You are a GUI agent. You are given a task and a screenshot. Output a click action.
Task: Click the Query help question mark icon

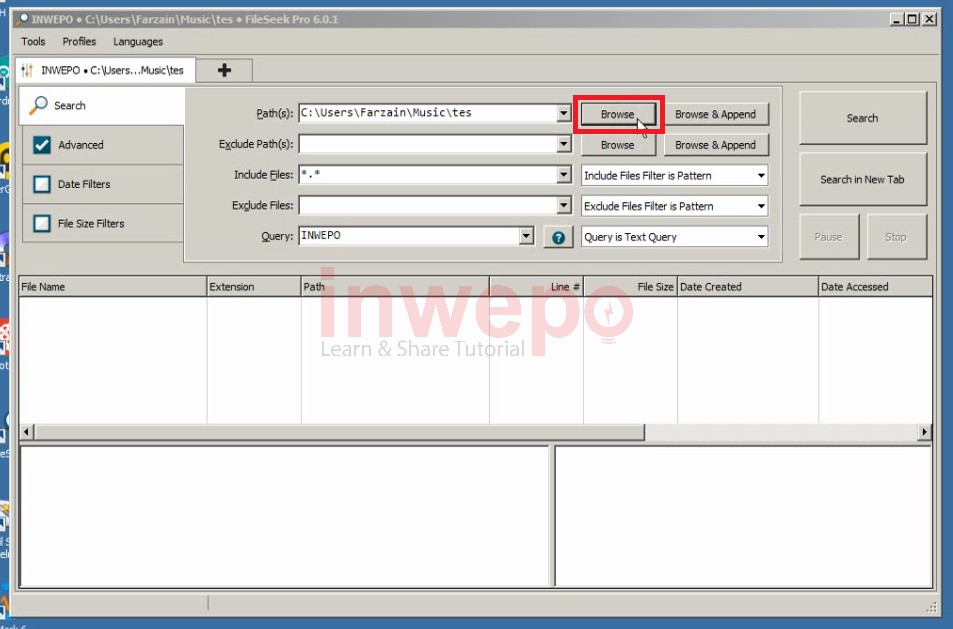tap(558, 238)
